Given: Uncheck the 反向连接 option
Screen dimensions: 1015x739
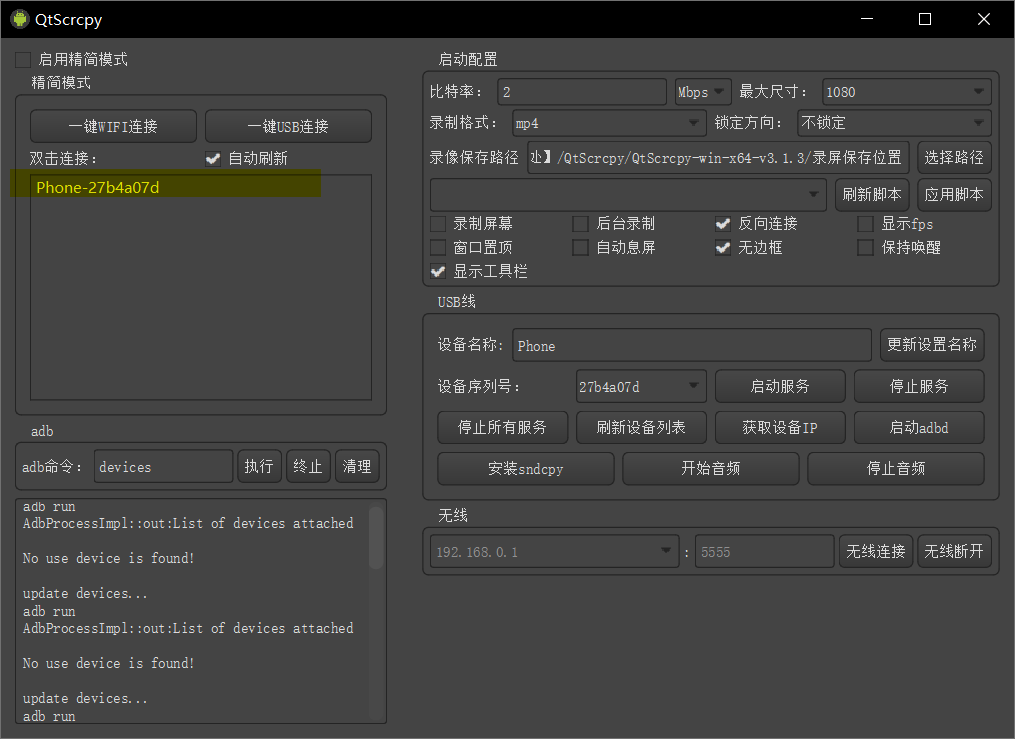Looking at the screenshot, I should pyautogui.click(x=723, y=224).
